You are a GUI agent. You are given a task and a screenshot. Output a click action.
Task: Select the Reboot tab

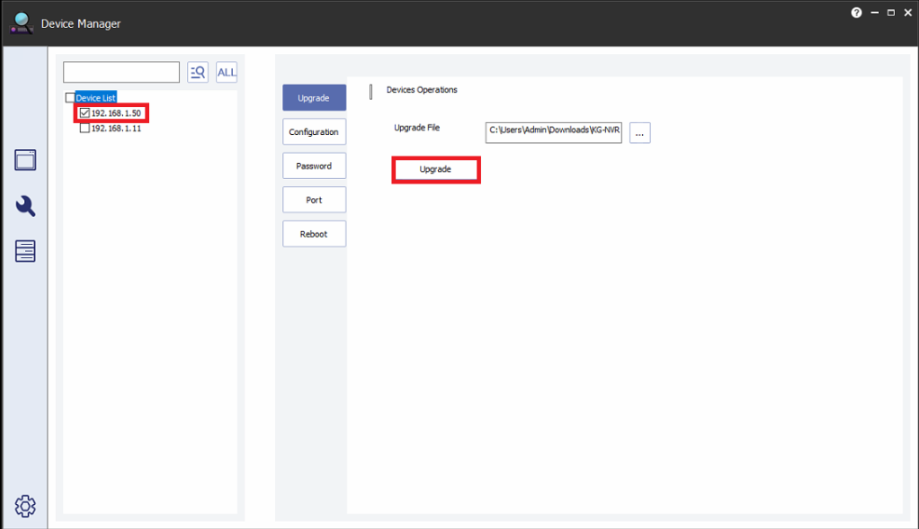314,234
